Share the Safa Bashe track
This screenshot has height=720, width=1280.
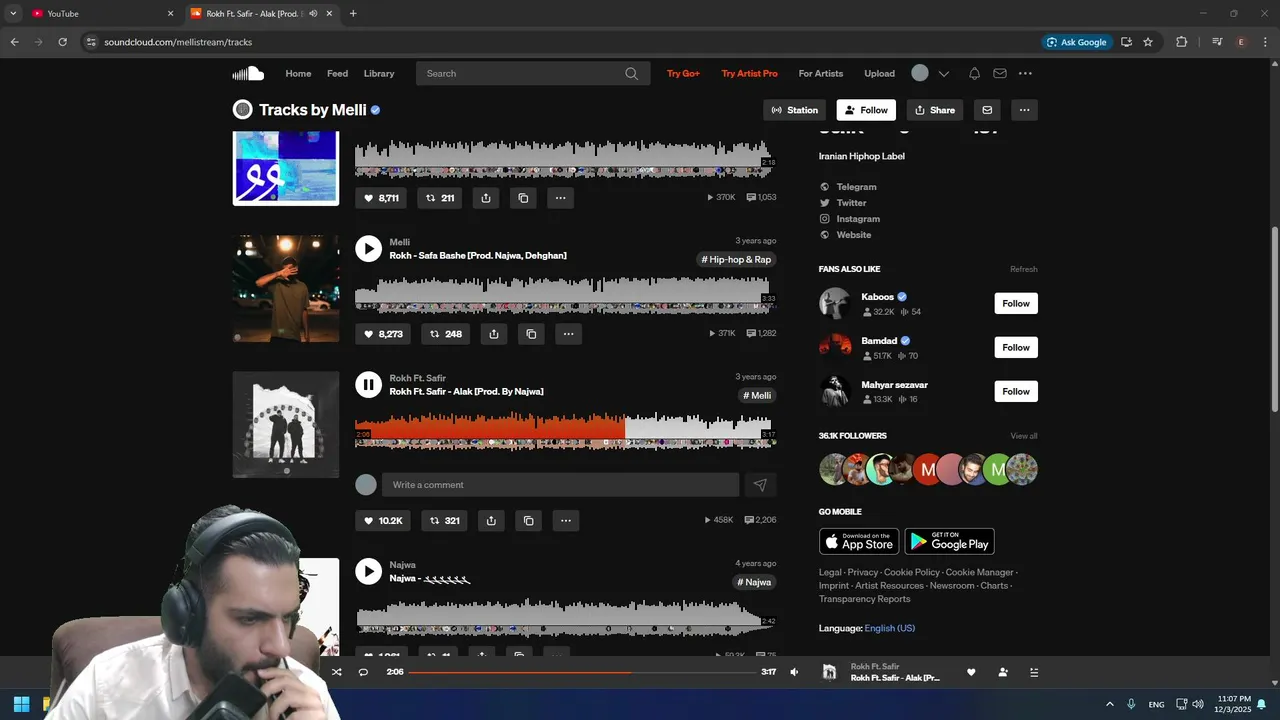(x=494, y=334)
